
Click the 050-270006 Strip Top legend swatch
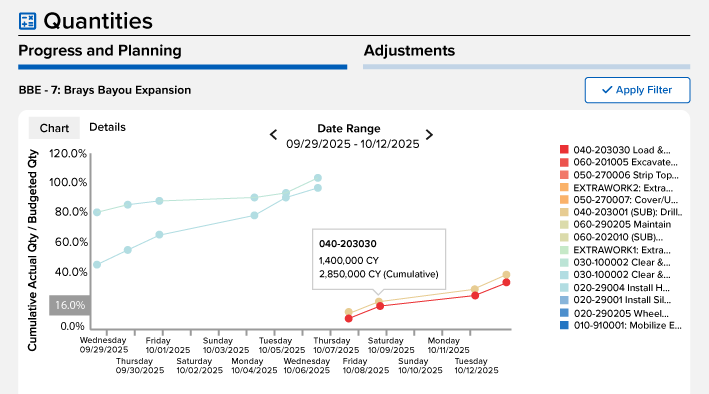(564, 175)
